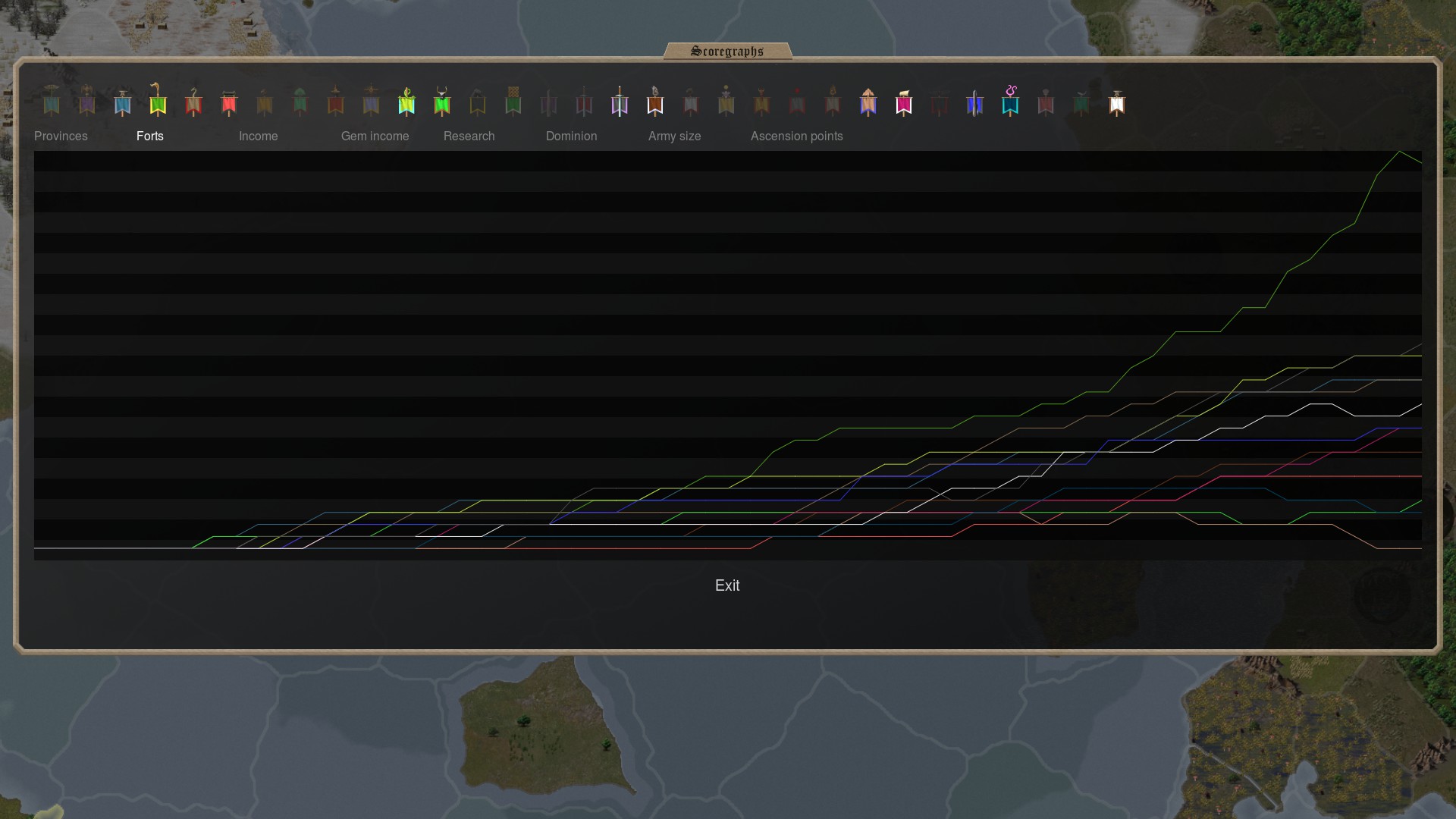Switch to the Provinces graph
Viewport: 1456px width, 819px height.
[61, 136]
